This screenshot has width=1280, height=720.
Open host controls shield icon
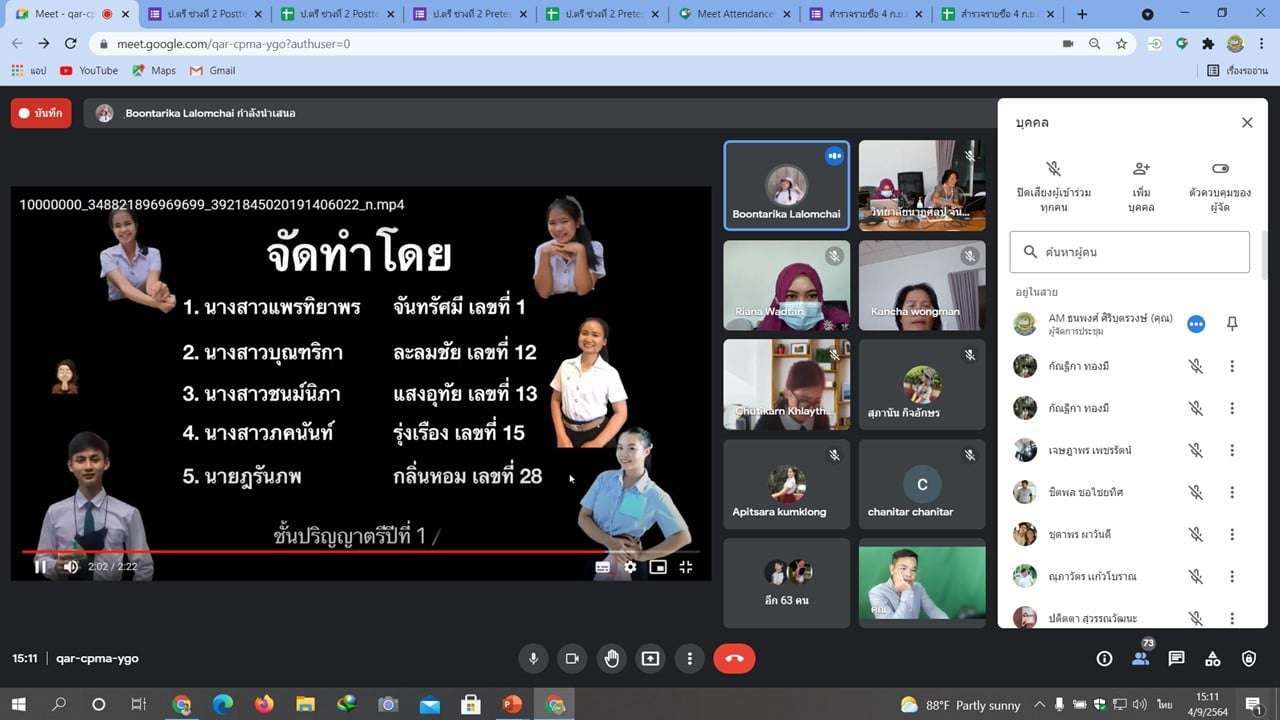[x=1248, y=658]
